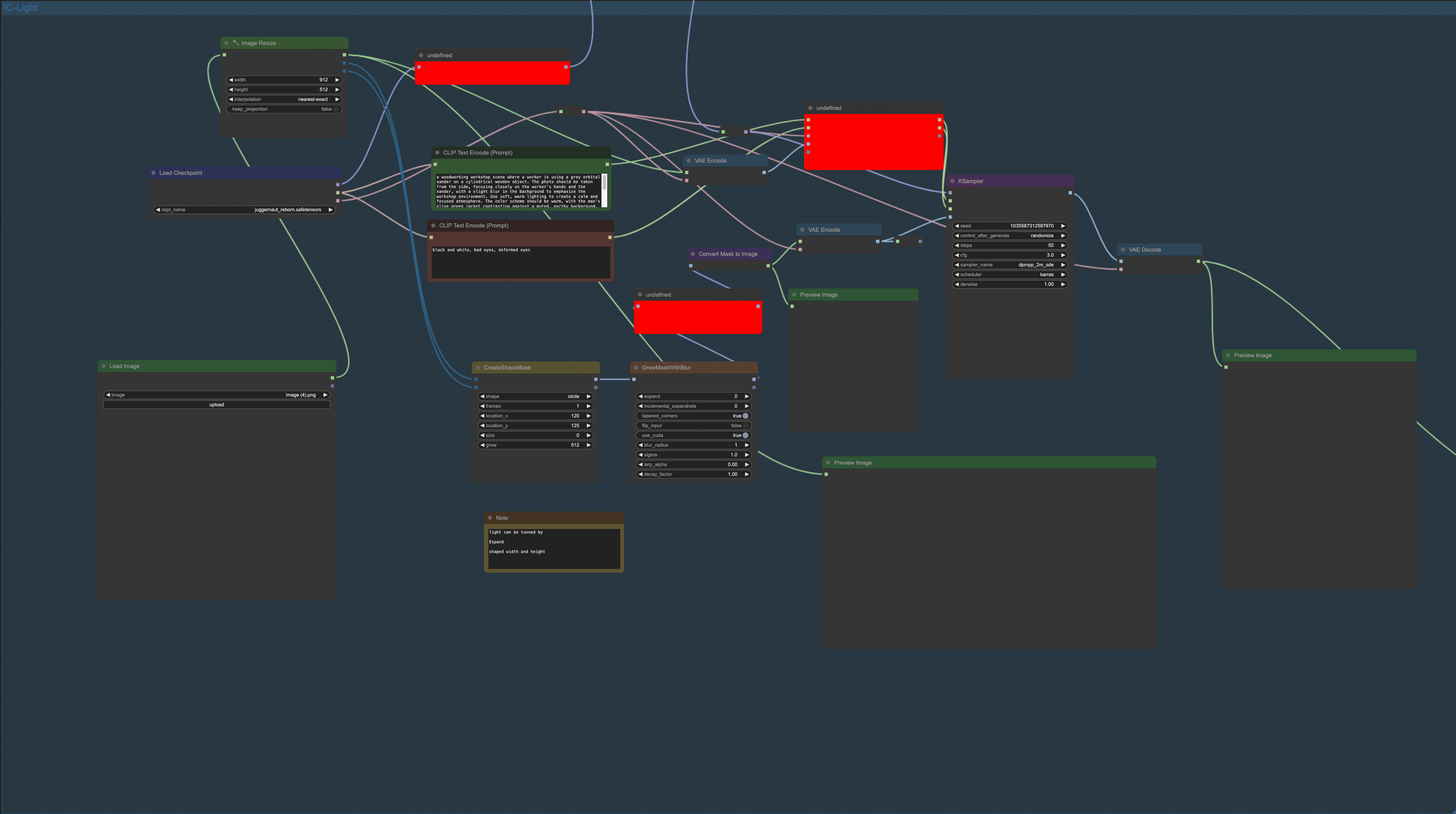Decrease decay_factor using its left arrow
Screen dimensions: 1456x814
pos(640,474)
